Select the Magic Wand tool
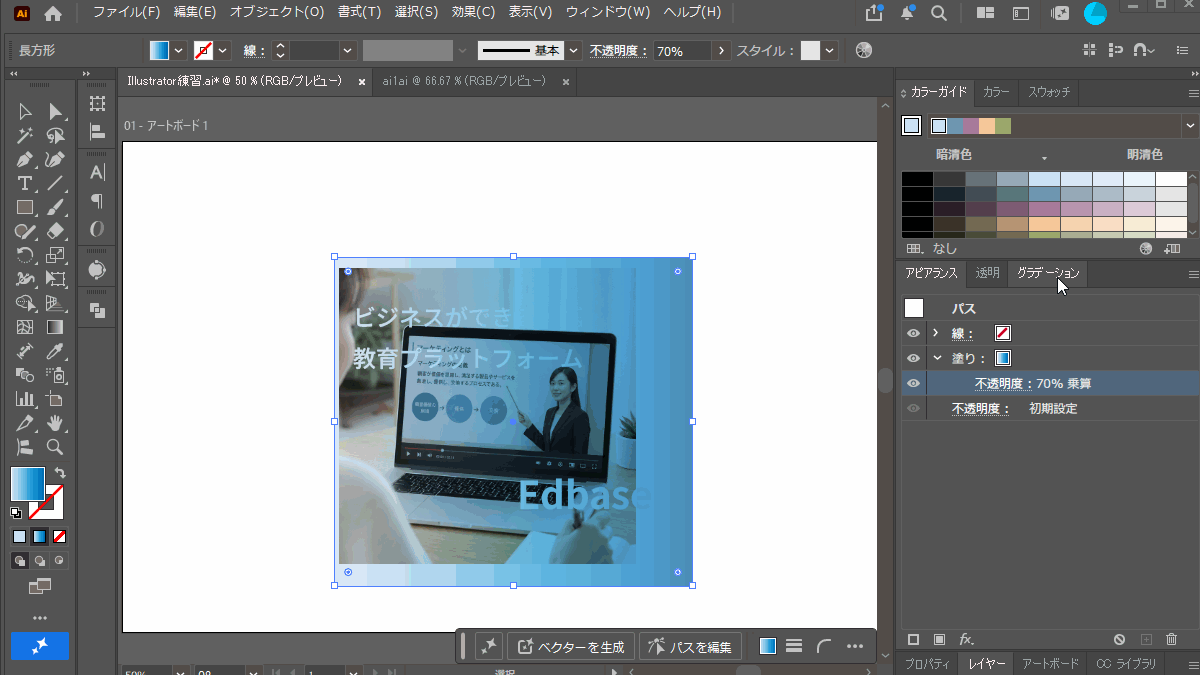 (25, 135)
